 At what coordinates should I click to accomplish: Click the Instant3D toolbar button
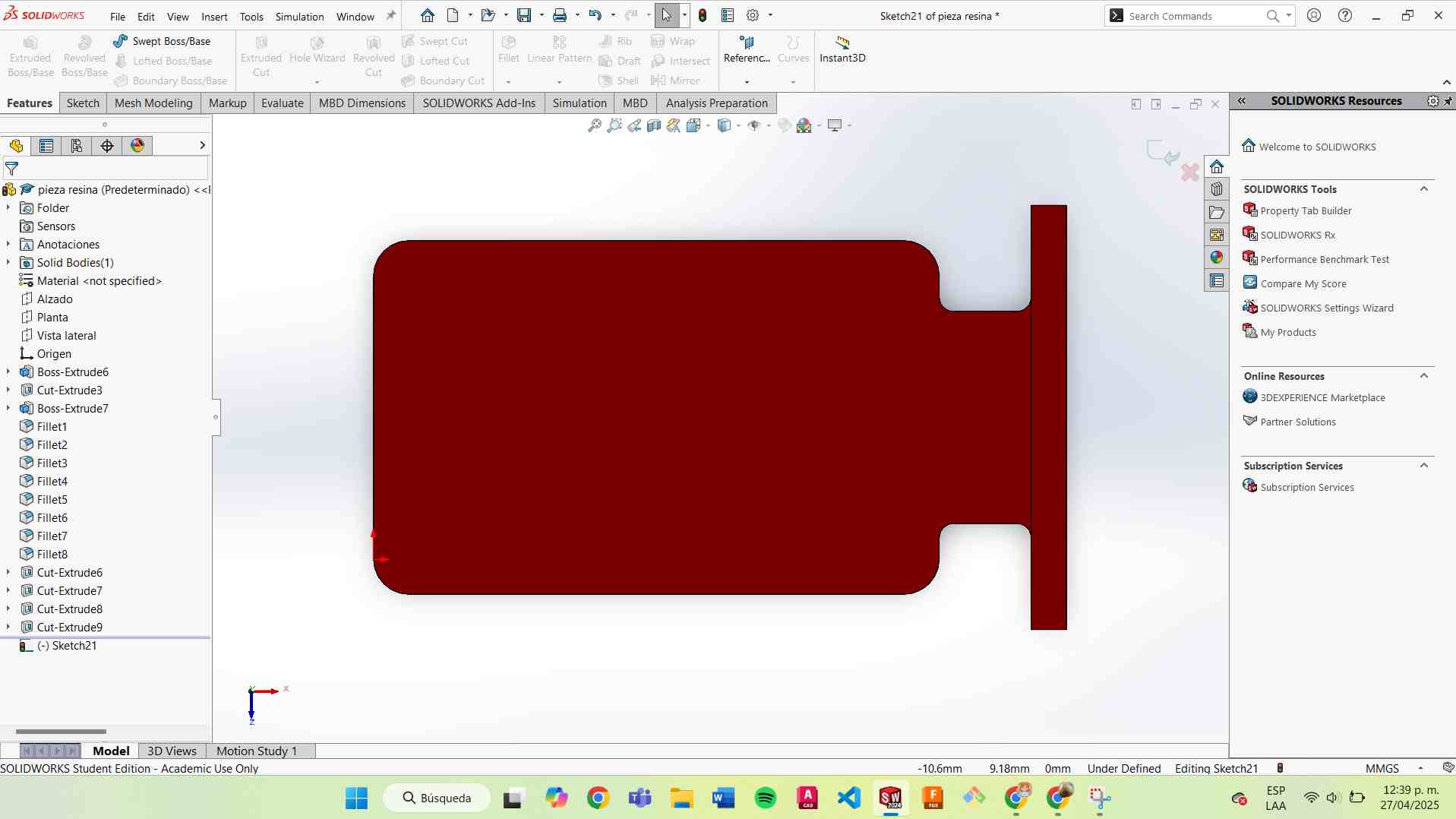click(x=842, y=49)
